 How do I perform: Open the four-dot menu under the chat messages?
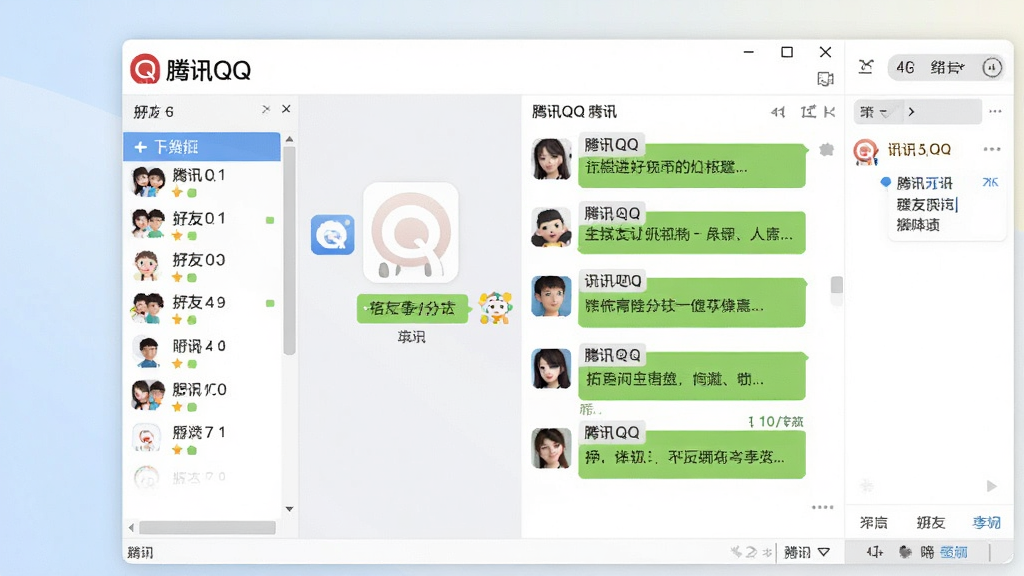(822, 507)
